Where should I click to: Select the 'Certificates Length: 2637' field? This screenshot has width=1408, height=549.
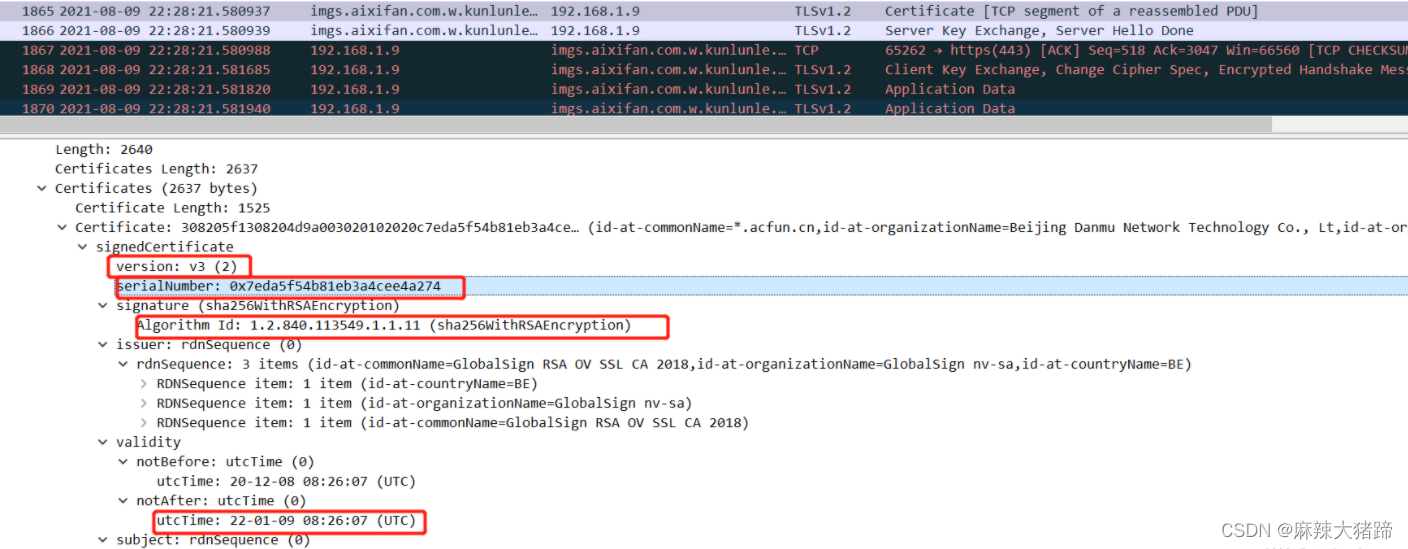[156, 169]
